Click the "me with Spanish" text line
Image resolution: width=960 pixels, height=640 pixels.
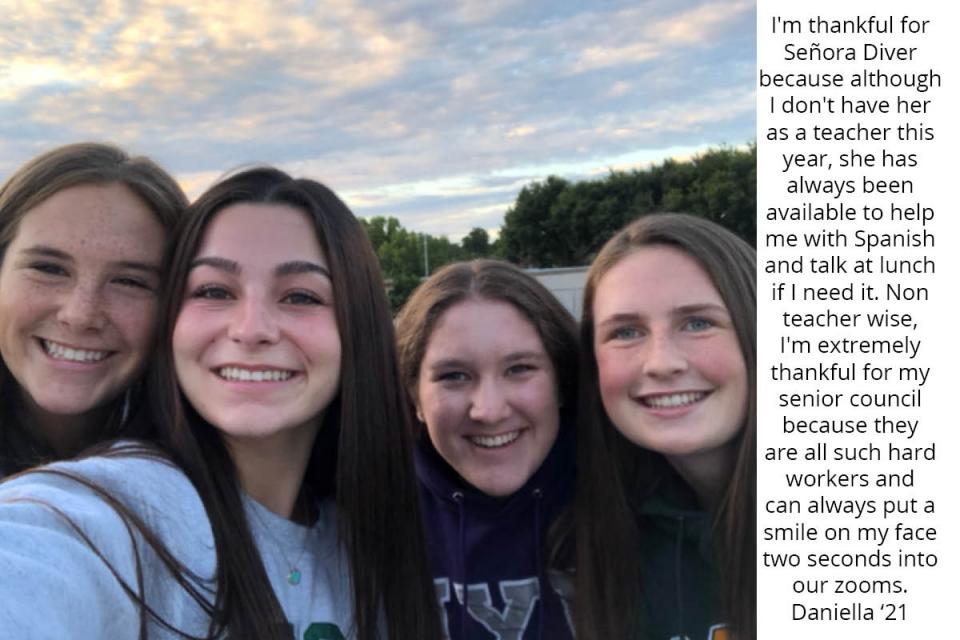tap(850, 239)
